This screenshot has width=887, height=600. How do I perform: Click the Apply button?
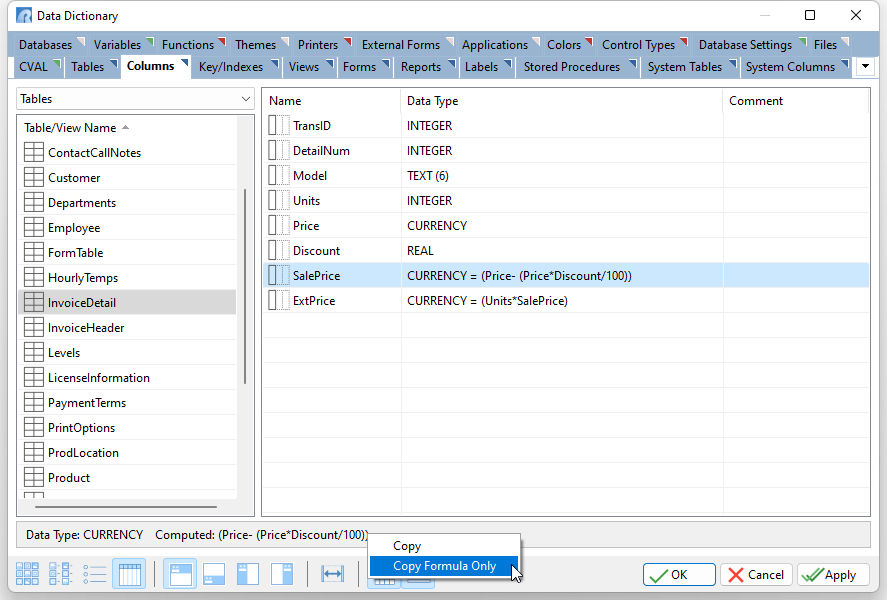click(x=833, y=575)
